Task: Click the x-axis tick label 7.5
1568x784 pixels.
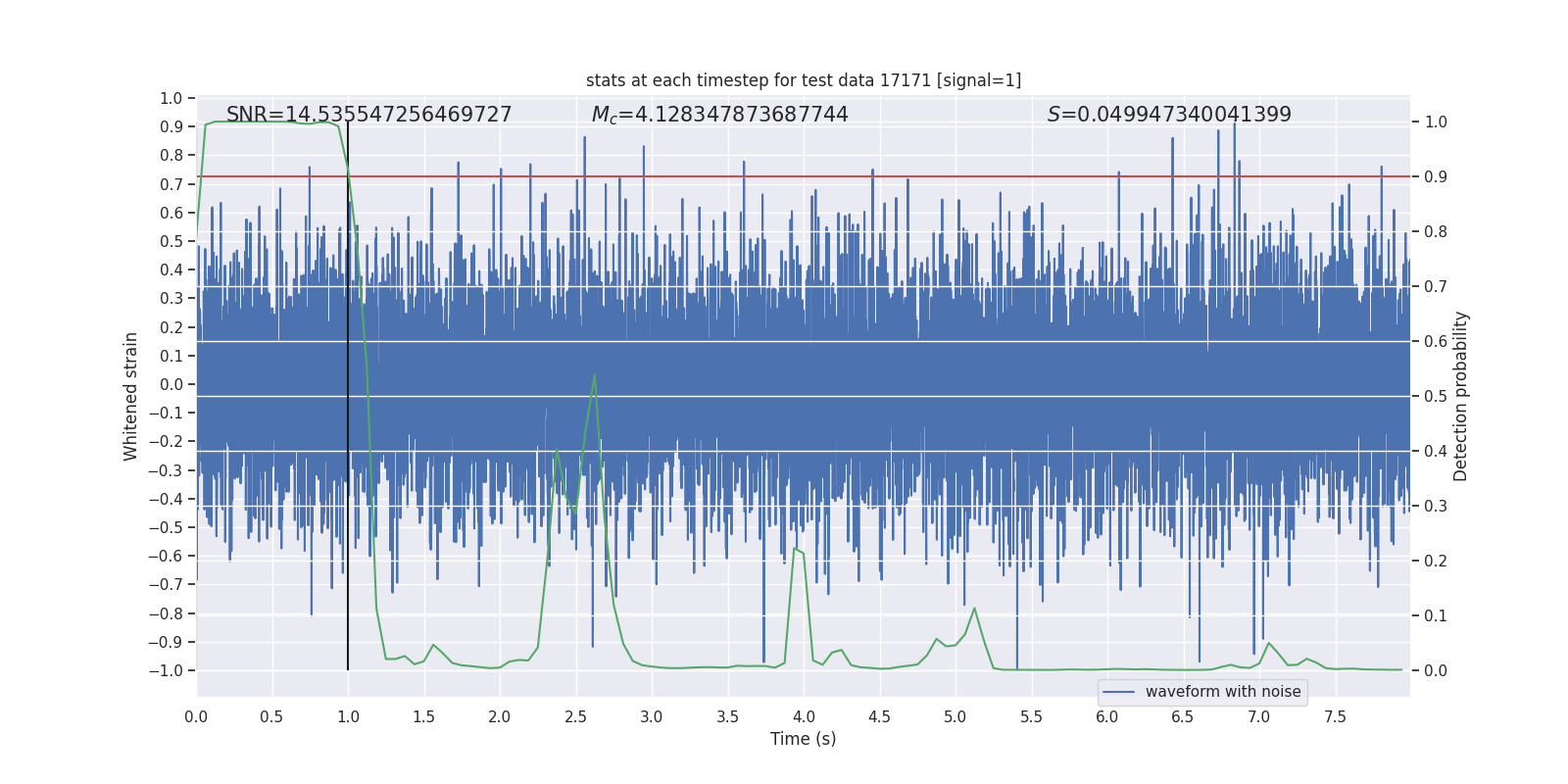Action: point(1335,716)
